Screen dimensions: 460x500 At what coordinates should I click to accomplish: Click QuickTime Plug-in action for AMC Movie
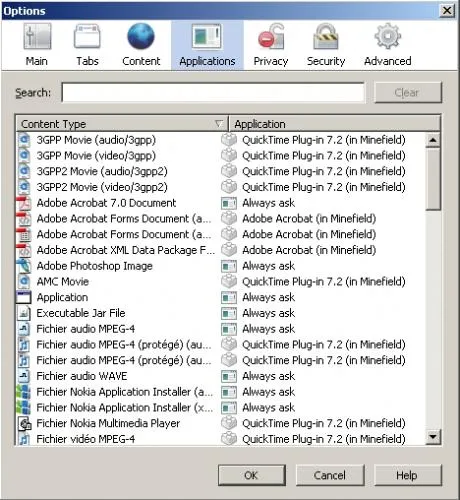pos(324,281)
